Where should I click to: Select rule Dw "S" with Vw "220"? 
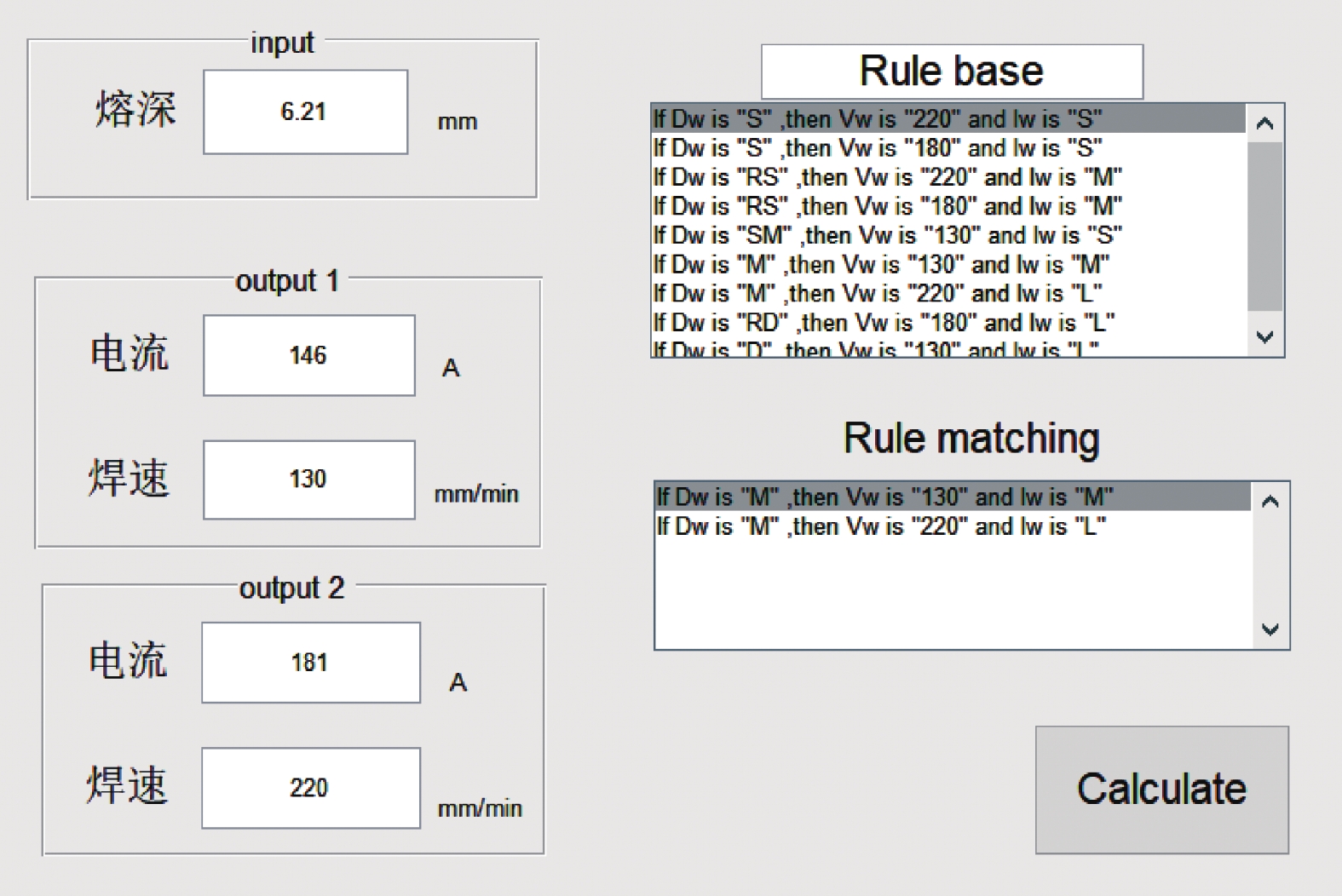coord(878,118)
